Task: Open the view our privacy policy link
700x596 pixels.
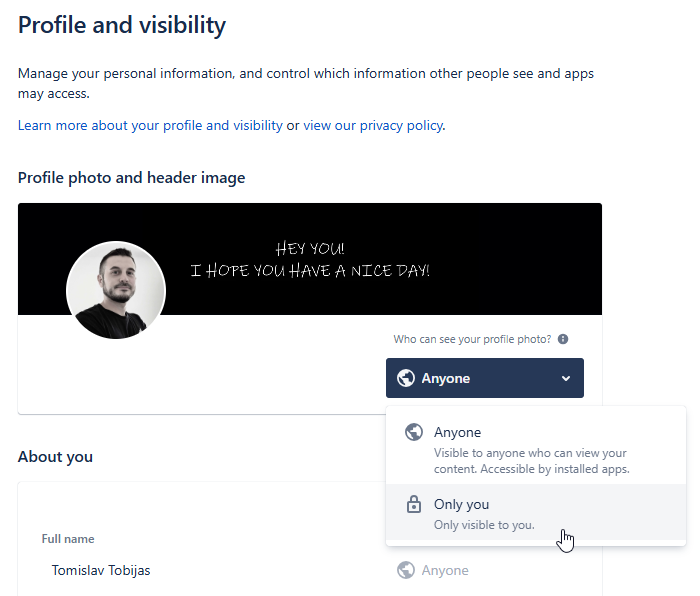Action: [373, 126]
